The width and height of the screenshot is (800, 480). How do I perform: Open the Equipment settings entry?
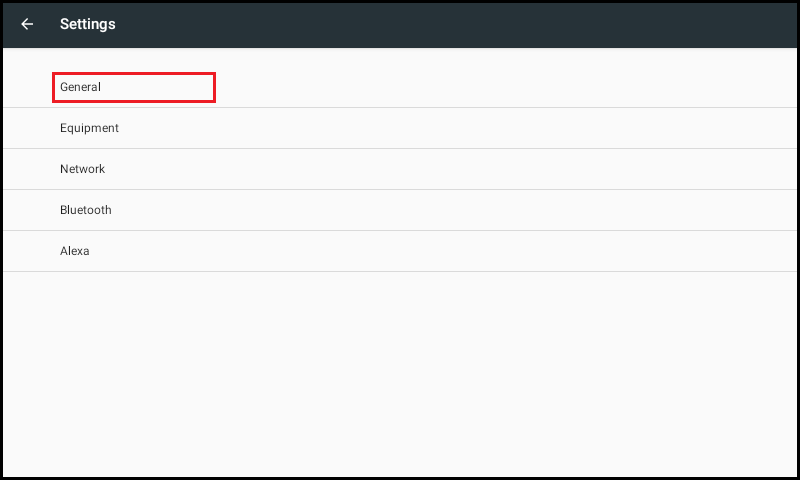pyautogui.click(x=400, y=128)
